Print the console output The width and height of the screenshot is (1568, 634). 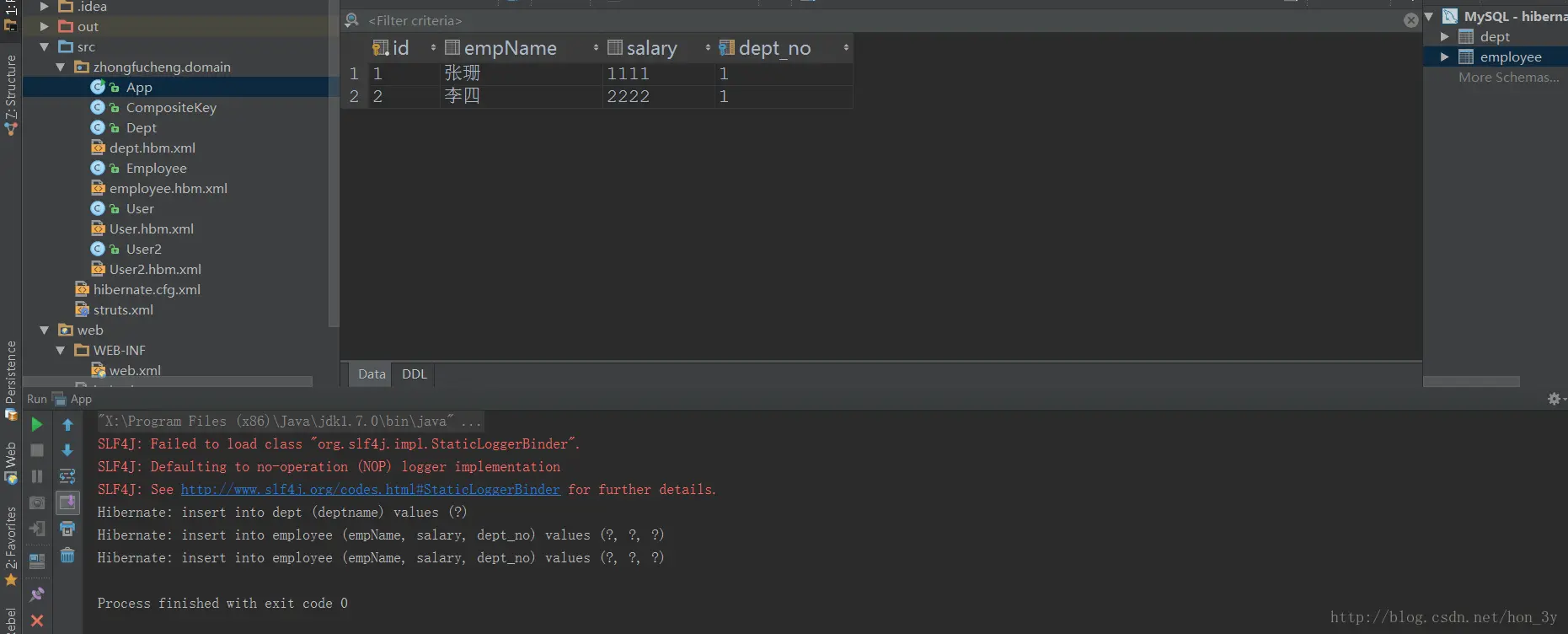click(x=67, y=529)
